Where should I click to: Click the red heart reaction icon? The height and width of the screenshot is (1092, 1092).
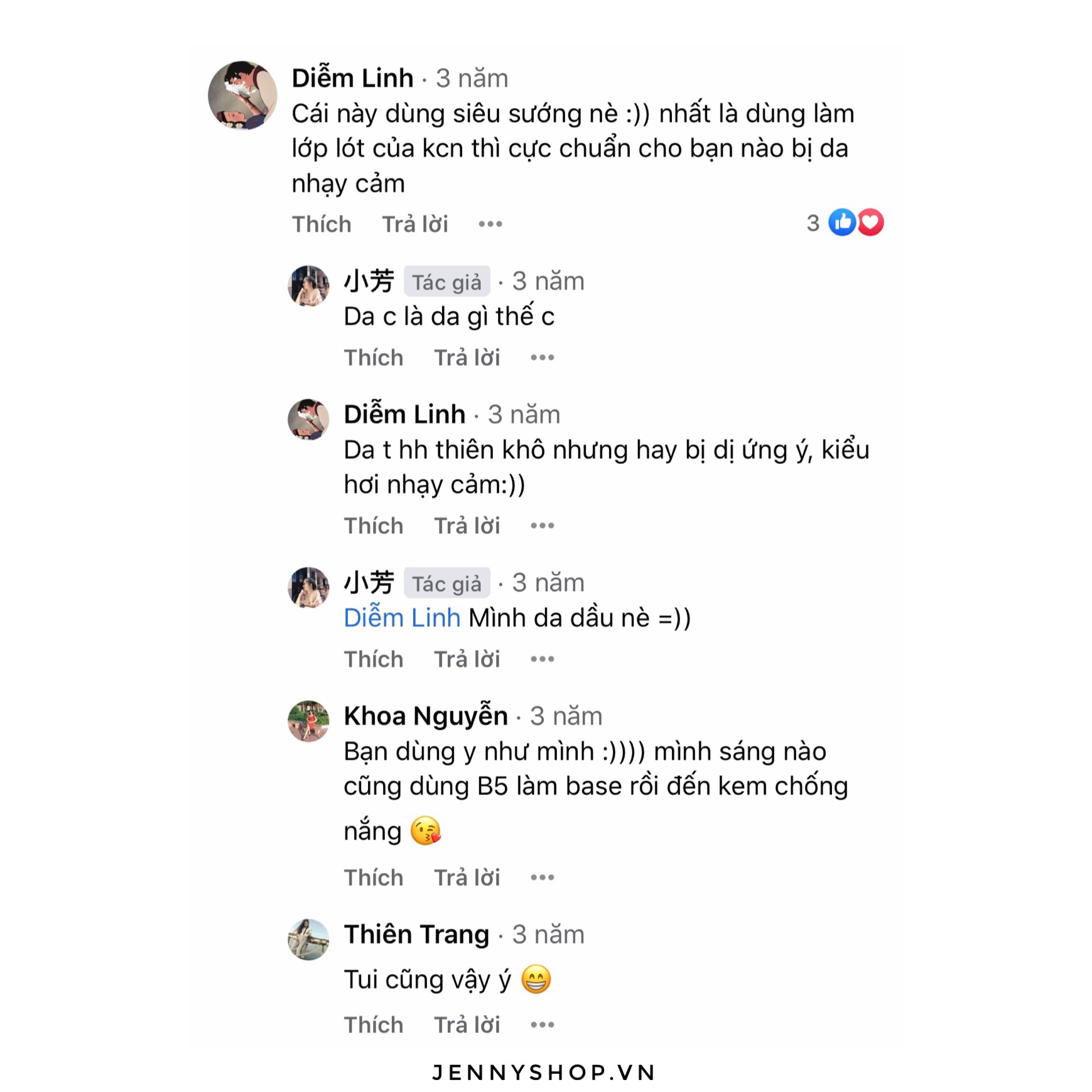point(871,222)
